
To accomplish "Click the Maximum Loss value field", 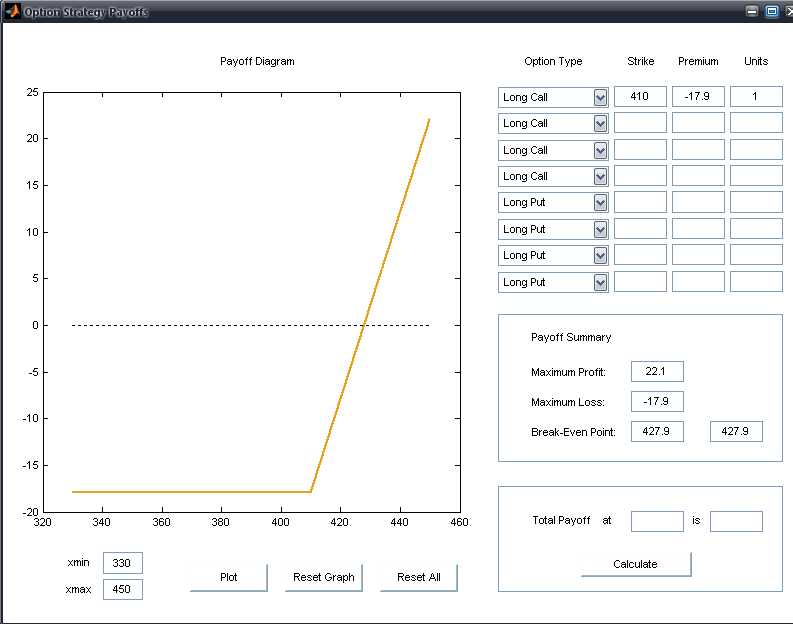I will [657, 402].
